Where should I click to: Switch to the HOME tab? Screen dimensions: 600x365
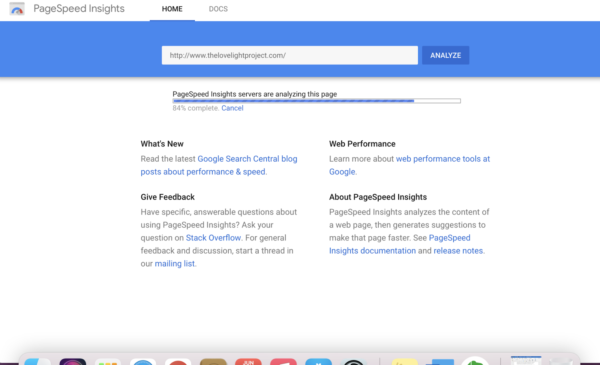coord(172,9)
